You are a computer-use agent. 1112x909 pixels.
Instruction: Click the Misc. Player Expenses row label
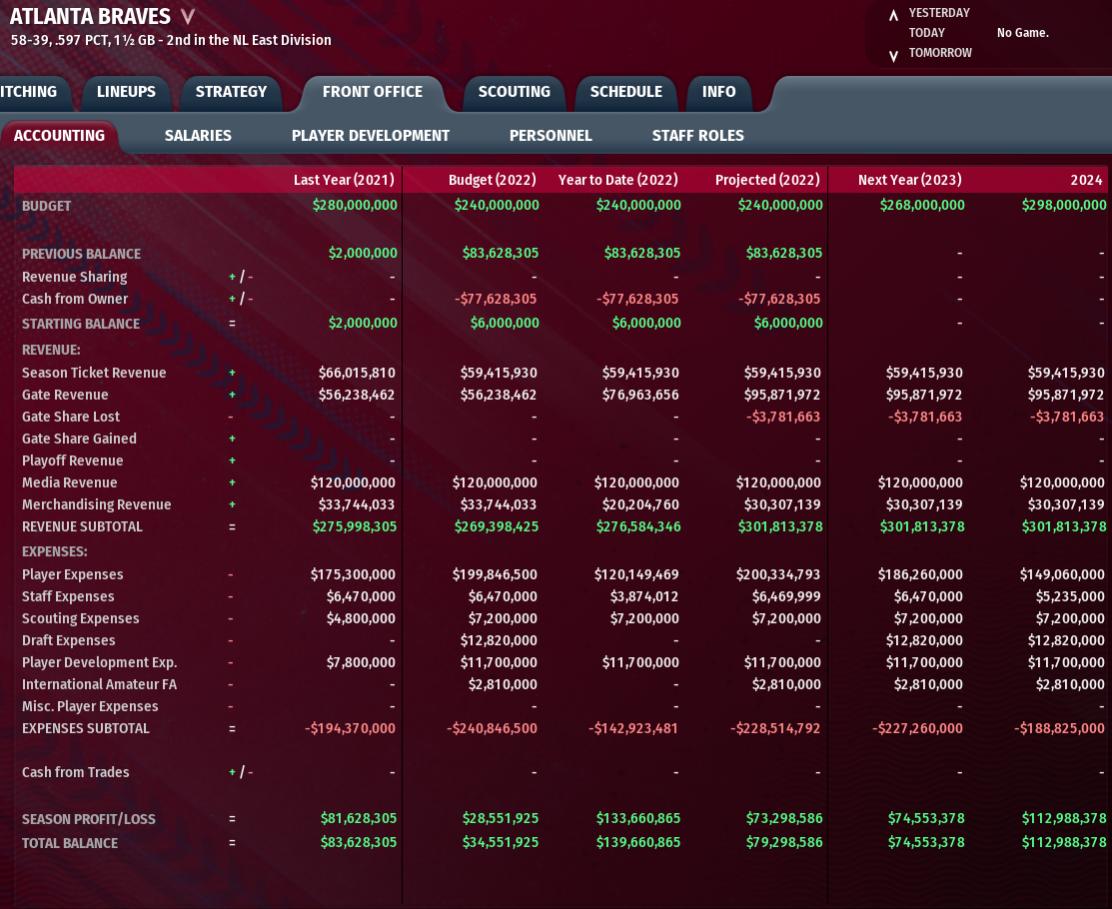pos(90,706)
